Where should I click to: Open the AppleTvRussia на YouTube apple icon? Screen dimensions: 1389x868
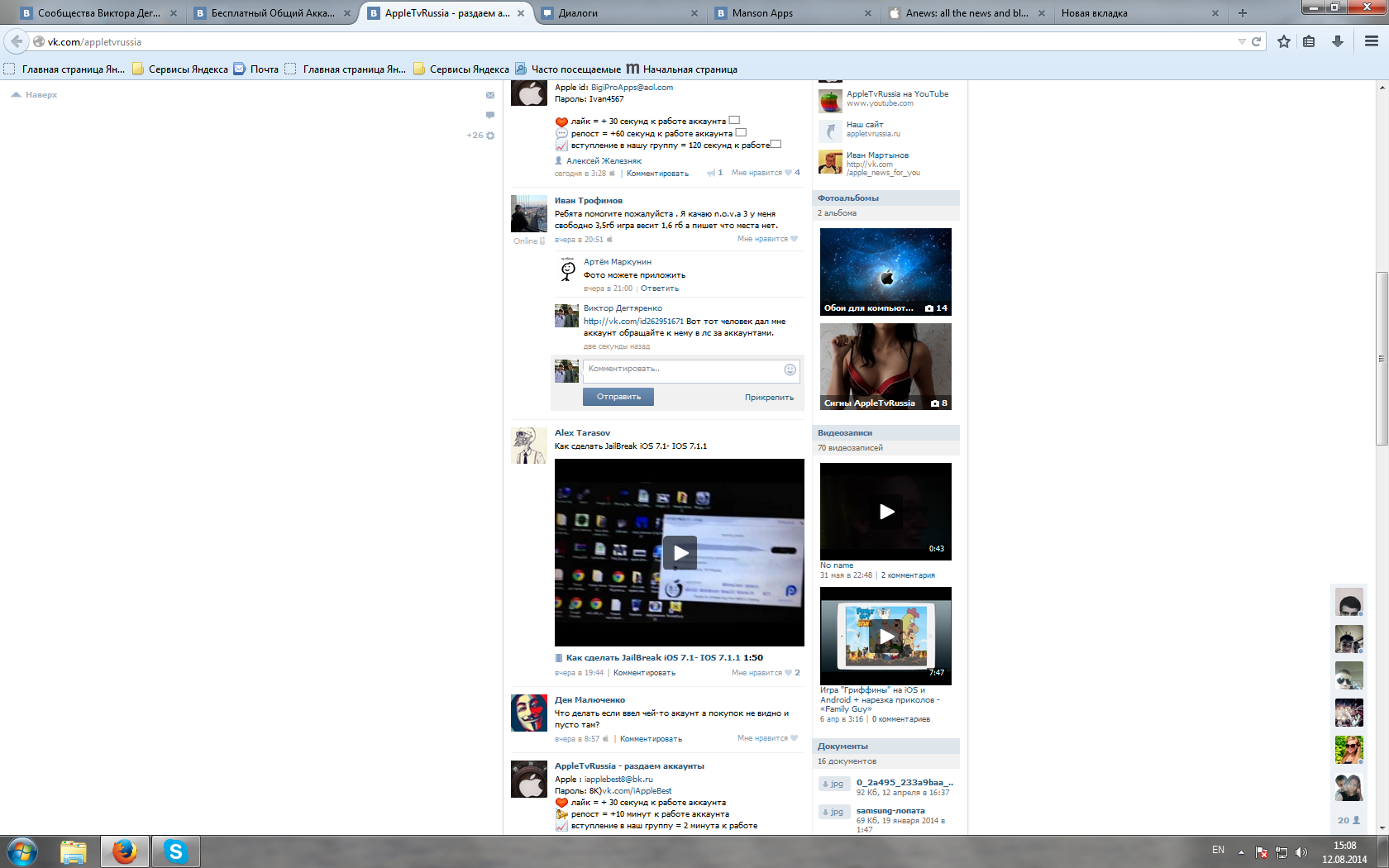pyautogui.click(x=830, y=101)
